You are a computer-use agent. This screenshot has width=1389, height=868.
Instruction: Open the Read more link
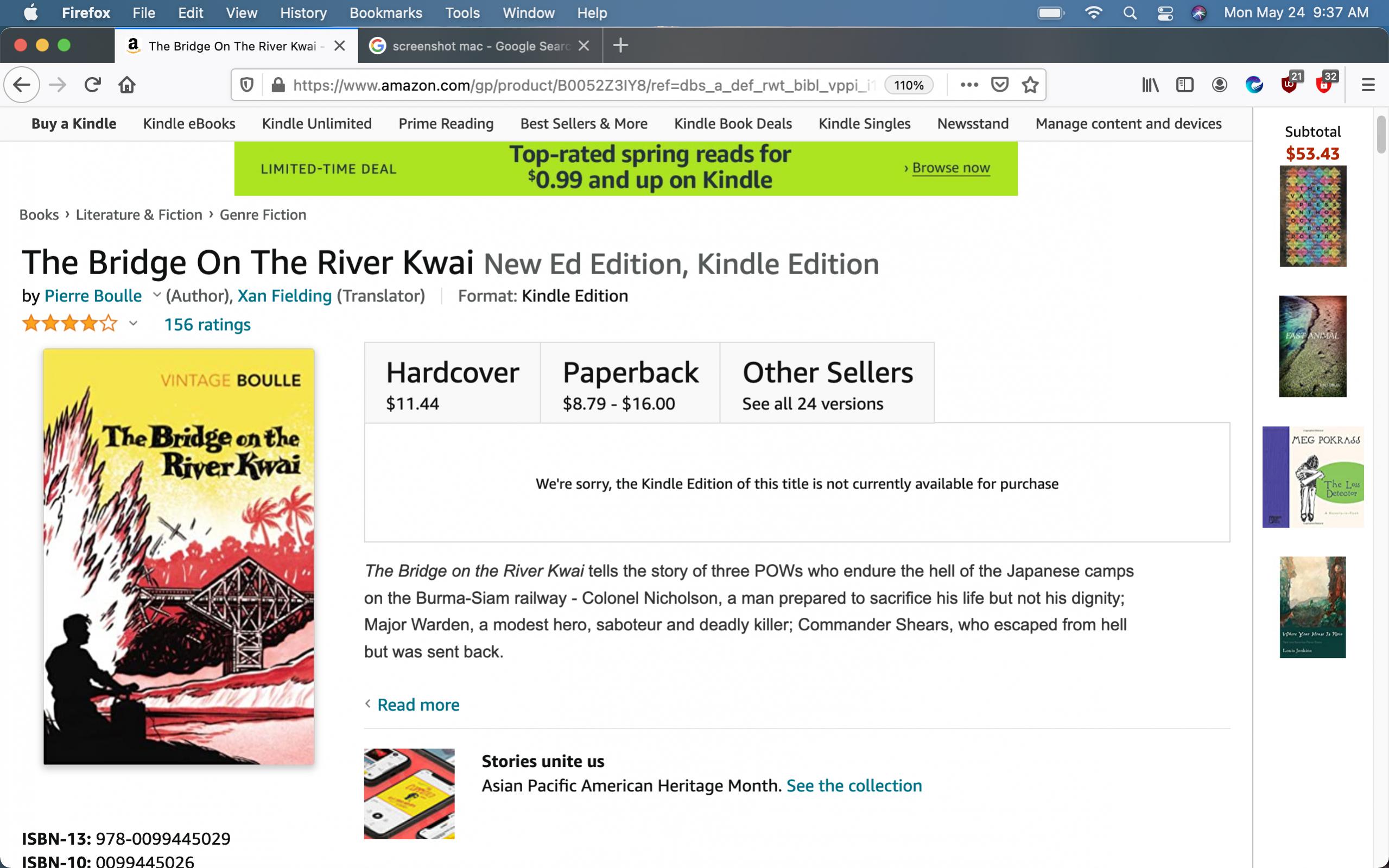[x=418, y=705]
